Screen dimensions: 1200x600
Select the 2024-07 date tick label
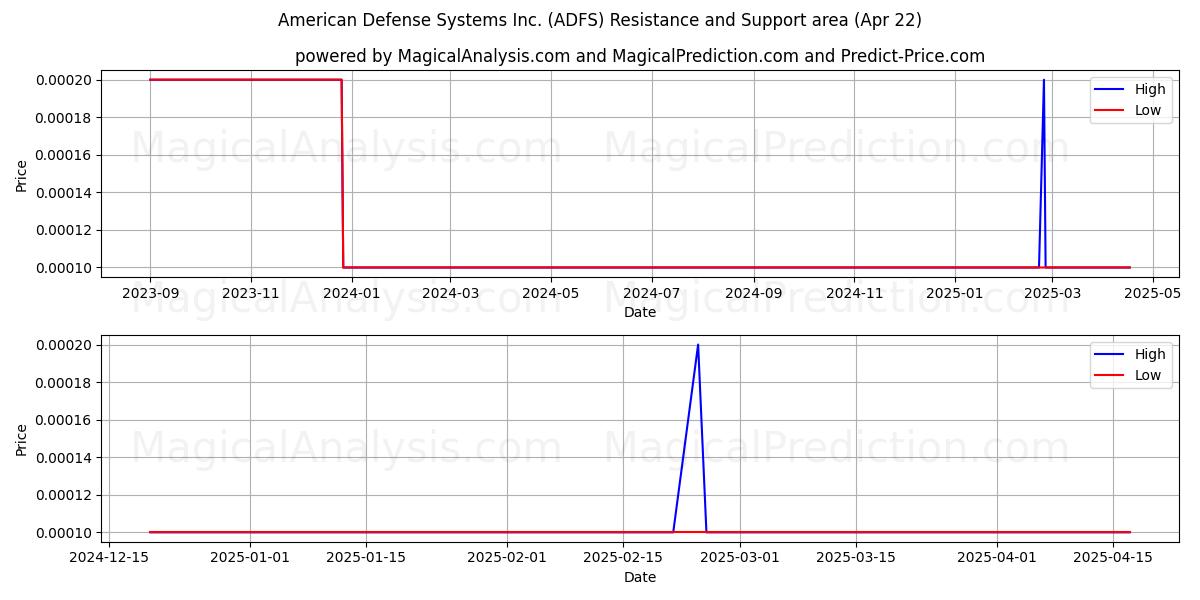click(652, 294)
